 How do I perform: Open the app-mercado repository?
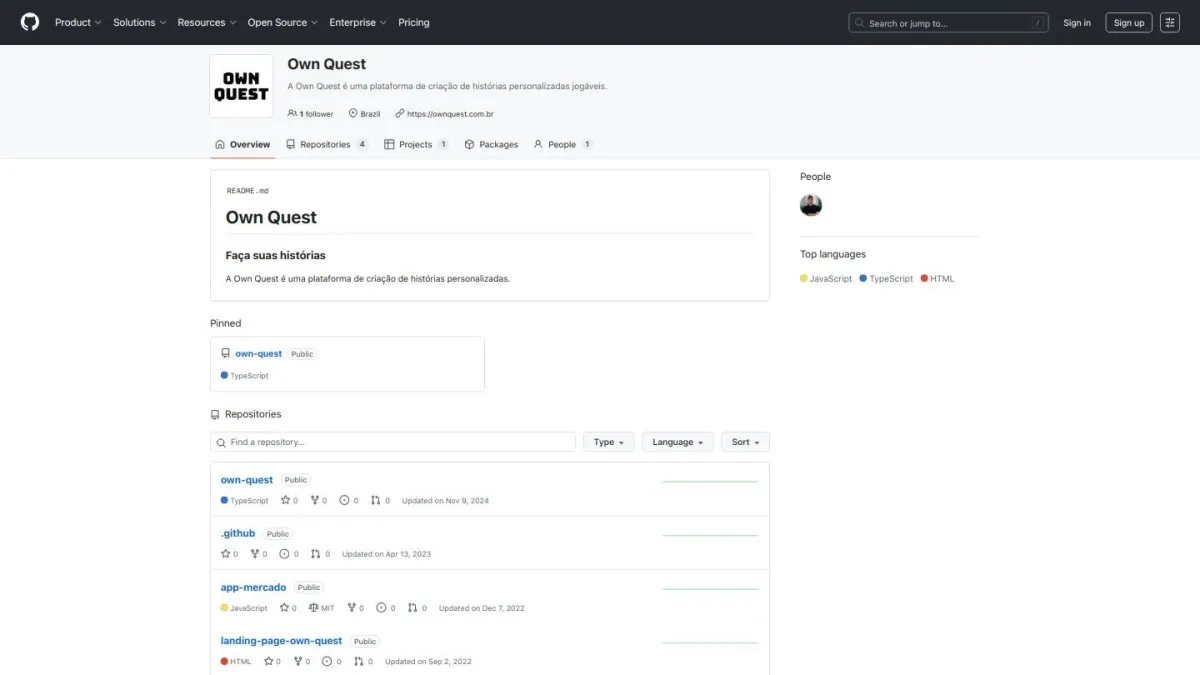[253, 587]
